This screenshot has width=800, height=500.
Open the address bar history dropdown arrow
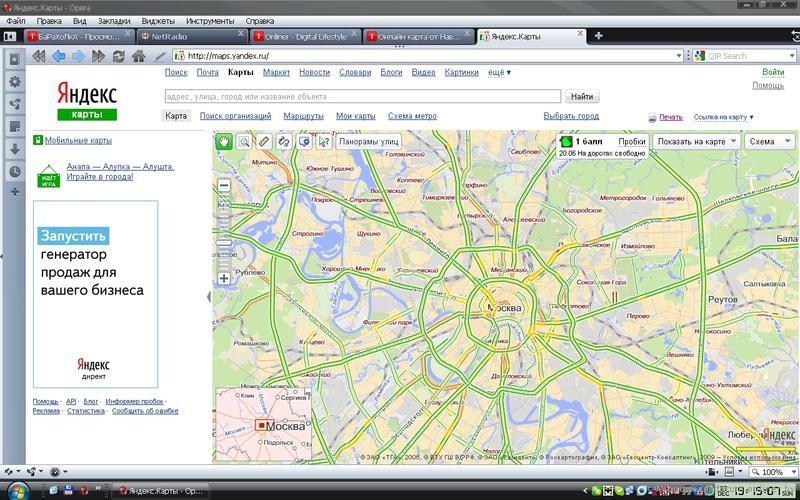coord(679,56)
